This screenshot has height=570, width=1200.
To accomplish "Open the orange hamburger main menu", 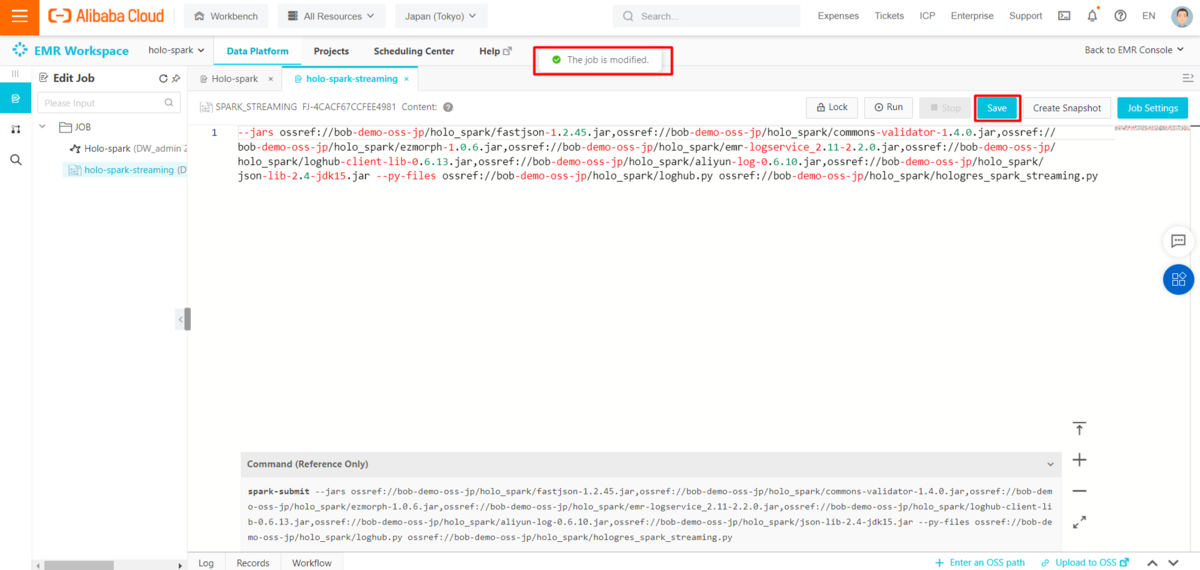I will pyautogui.click(x=19, y=16).
